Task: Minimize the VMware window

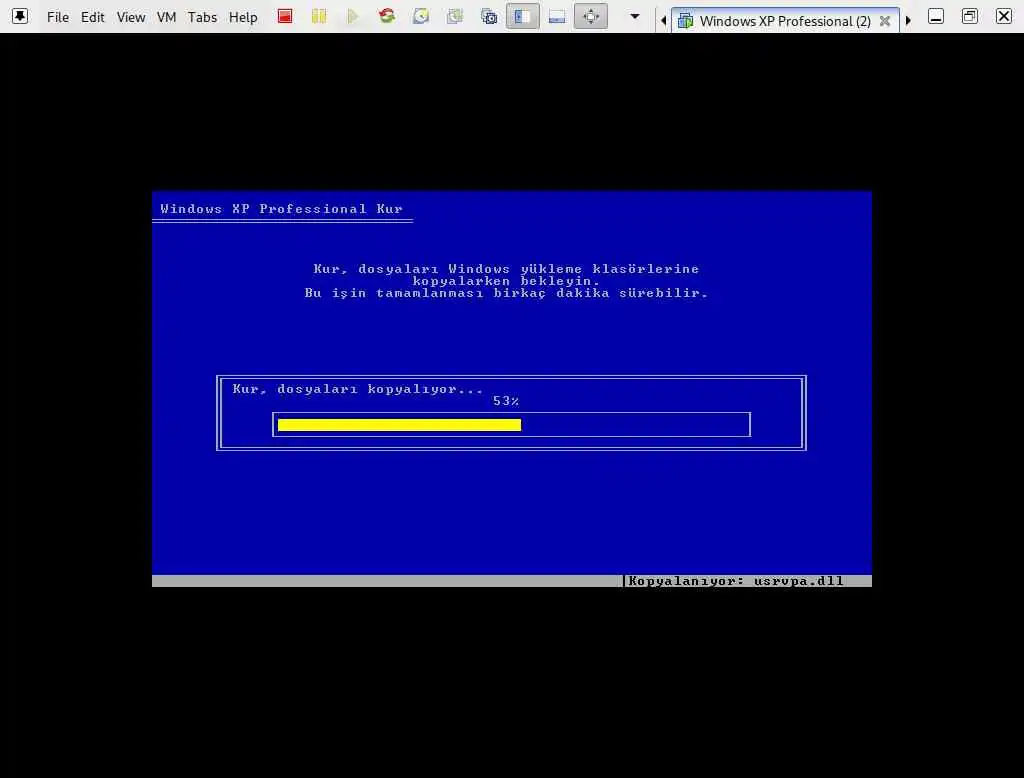Action: [936, 16]
